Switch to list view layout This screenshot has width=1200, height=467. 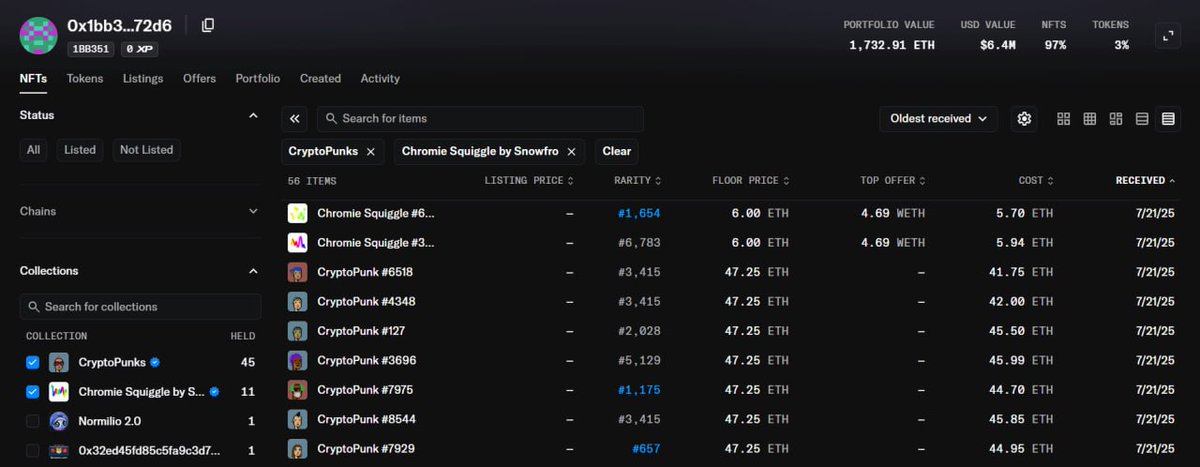point(1142,119)
